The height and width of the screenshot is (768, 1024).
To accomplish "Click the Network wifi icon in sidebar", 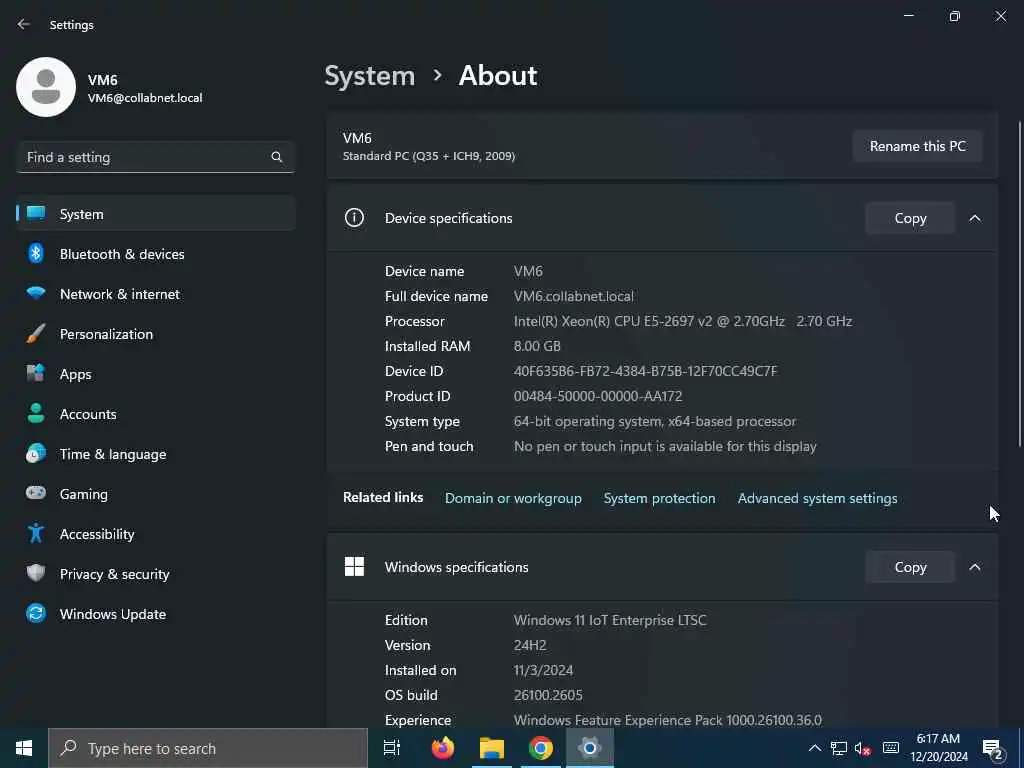I will click(x=36, y=293).
